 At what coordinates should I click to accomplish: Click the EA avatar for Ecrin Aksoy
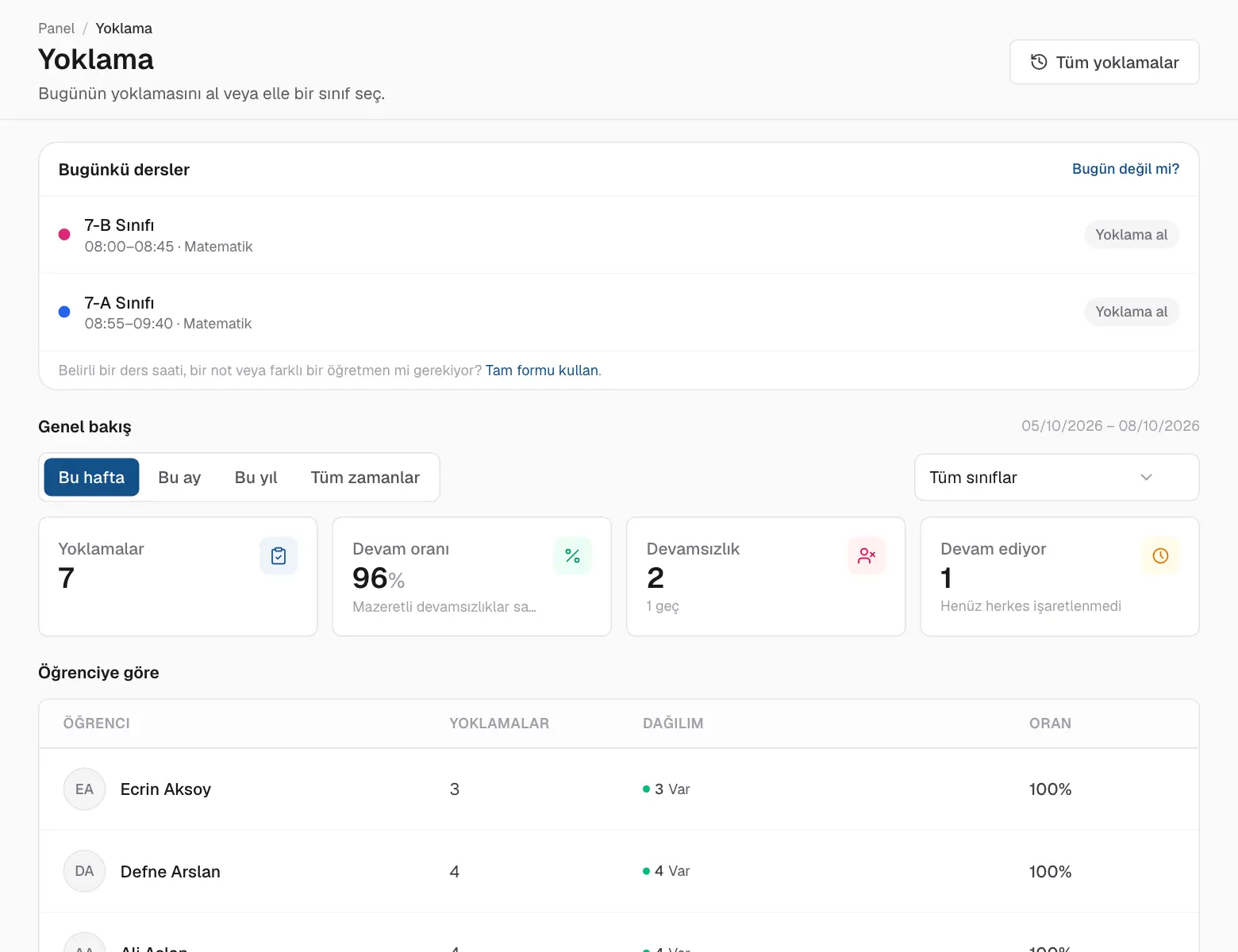tap(84, 789)
